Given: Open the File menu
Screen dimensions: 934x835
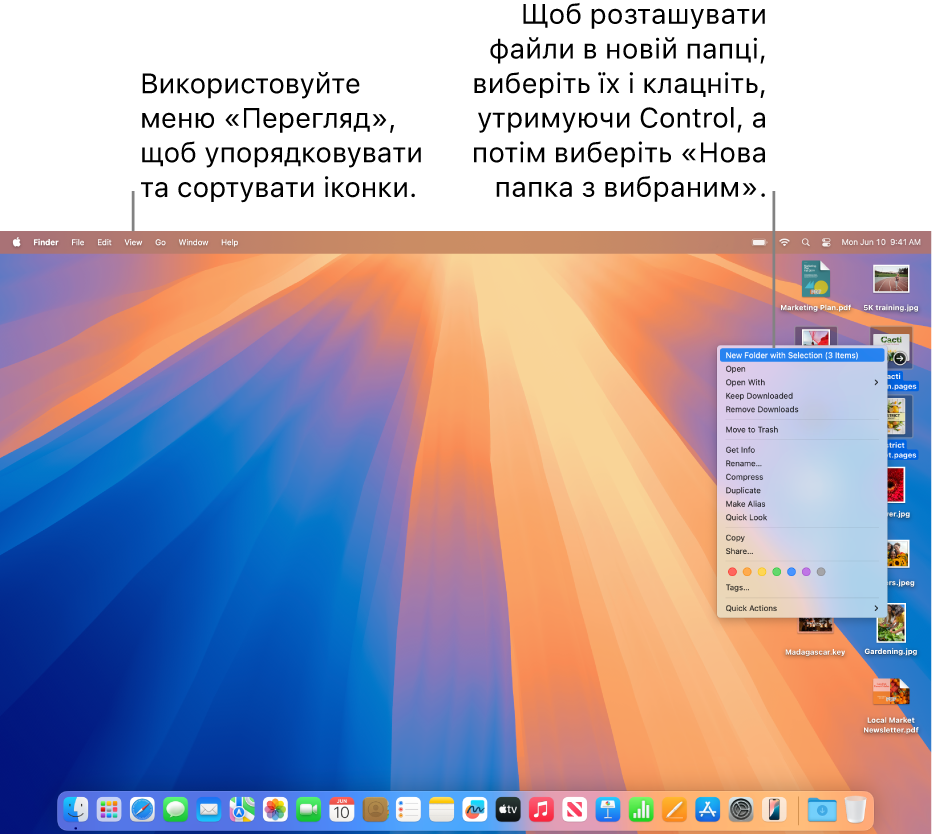Looking at the screenshot, I should pyautogui.click(x=77, y=242).
